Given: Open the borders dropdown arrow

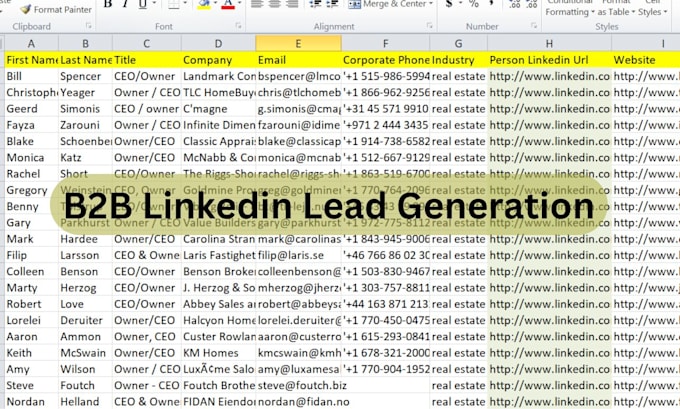Looking at the screenshot, I should click(186, 4).
